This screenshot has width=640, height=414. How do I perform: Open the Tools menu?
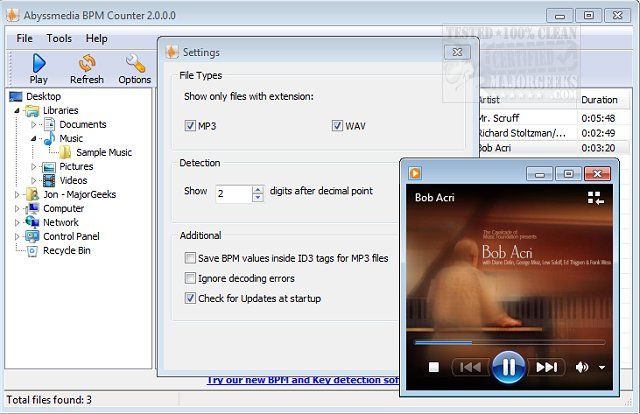tap(59, 38)
